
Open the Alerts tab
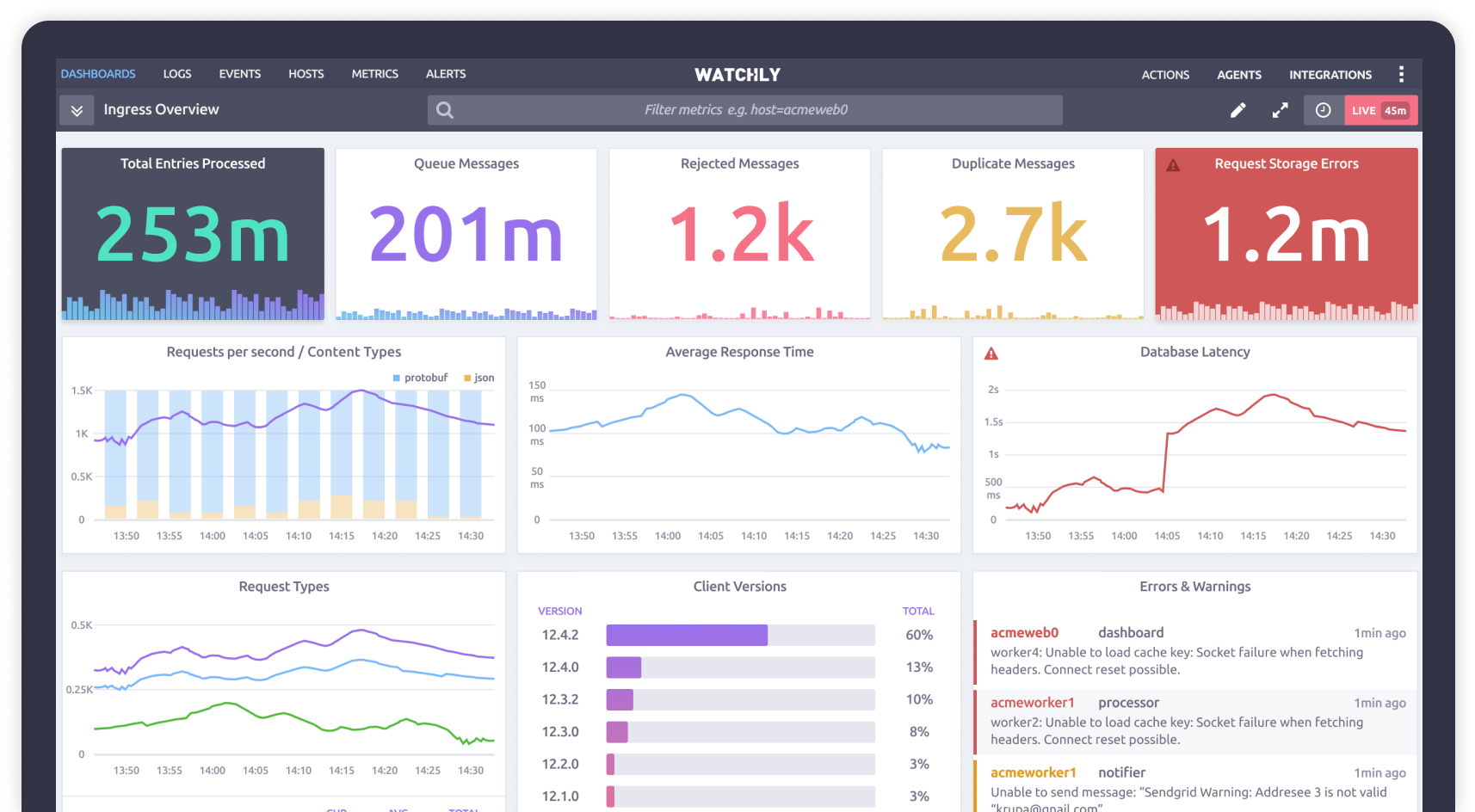[446, 74]
